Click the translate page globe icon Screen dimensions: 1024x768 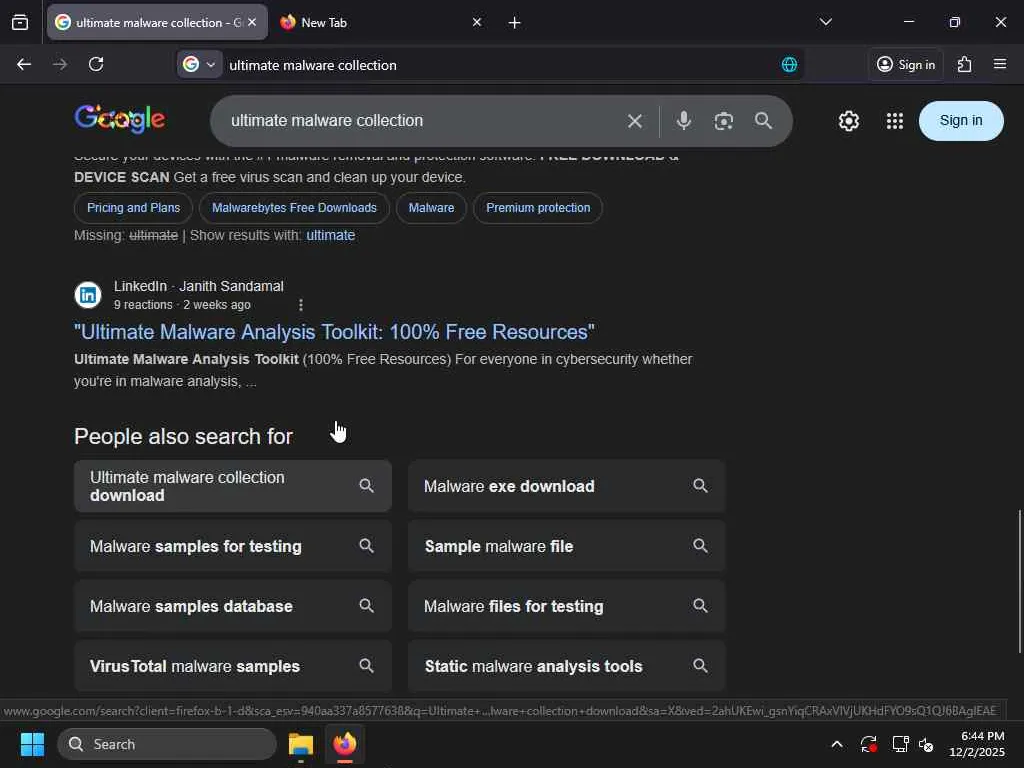pyautogui.click(x=789, y=64)
